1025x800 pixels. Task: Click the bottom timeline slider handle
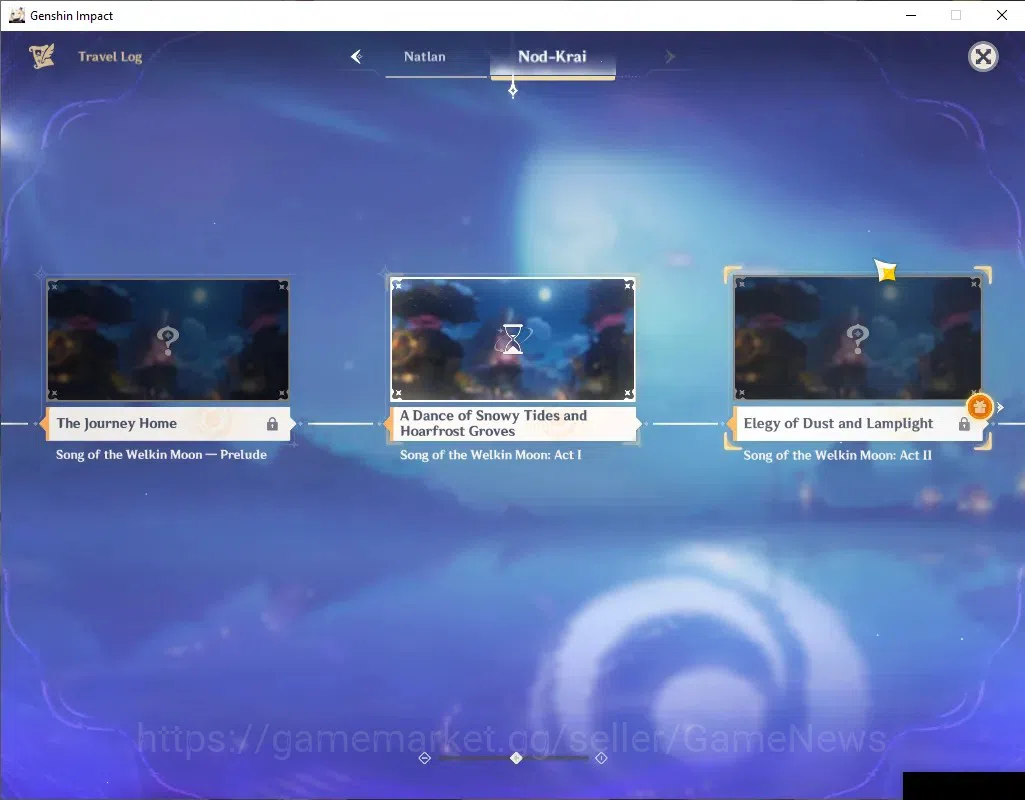pyautogui.click(x=516, y=758)
